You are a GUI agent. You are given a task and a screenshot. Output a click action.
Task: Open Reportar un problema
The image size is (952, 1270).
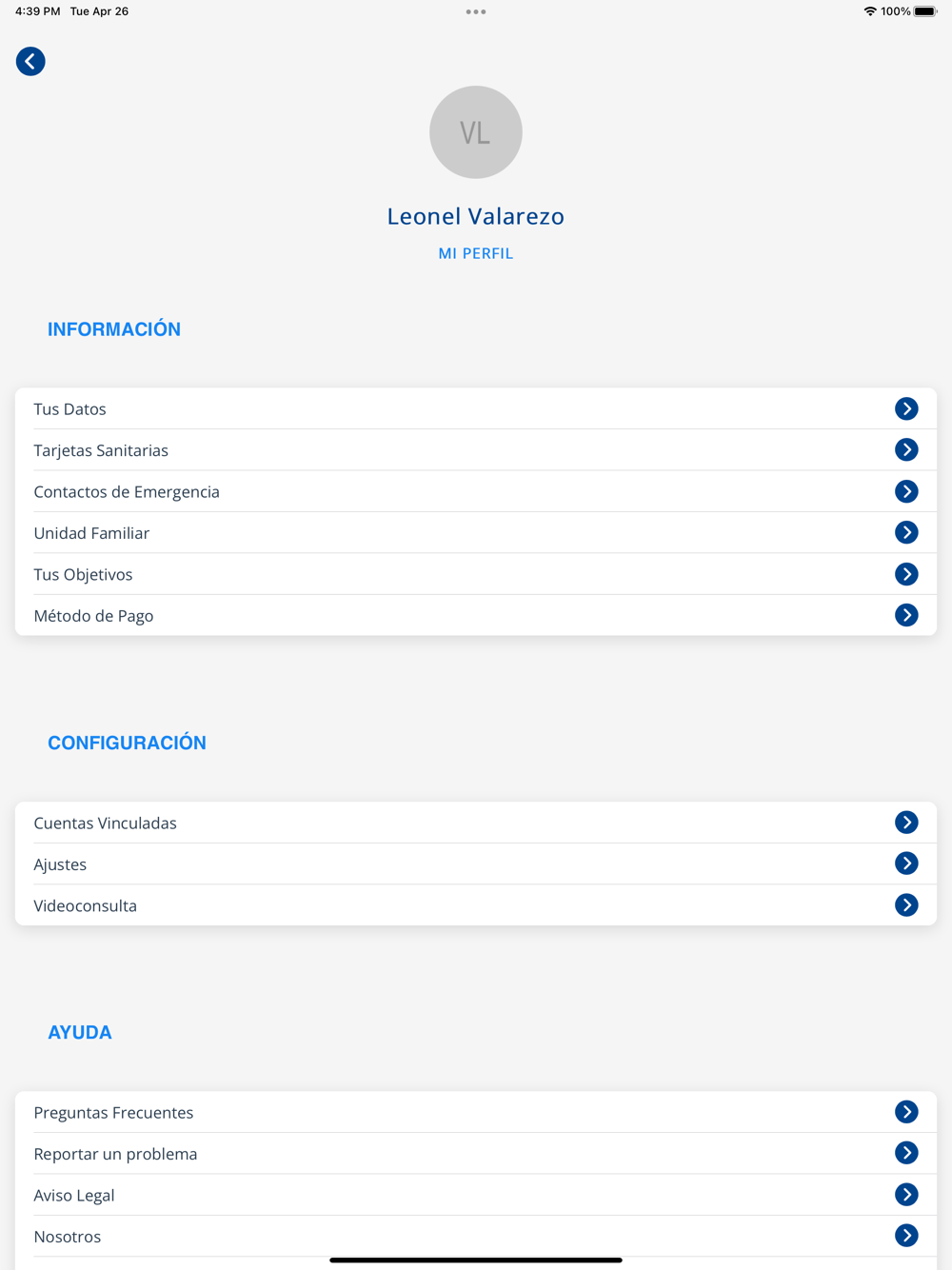pyautogui.click(x=476, y=1153)
